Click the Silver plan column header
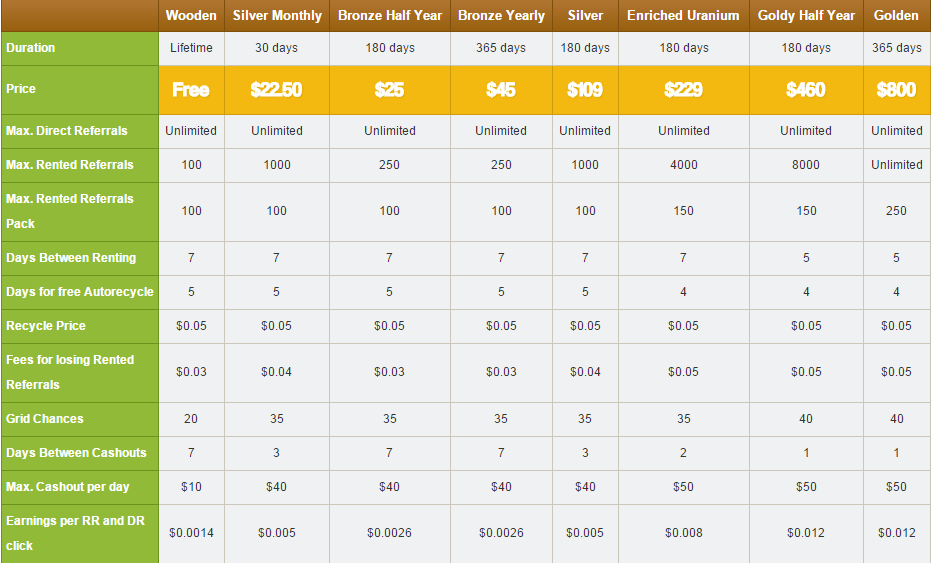 pos(585,15)
